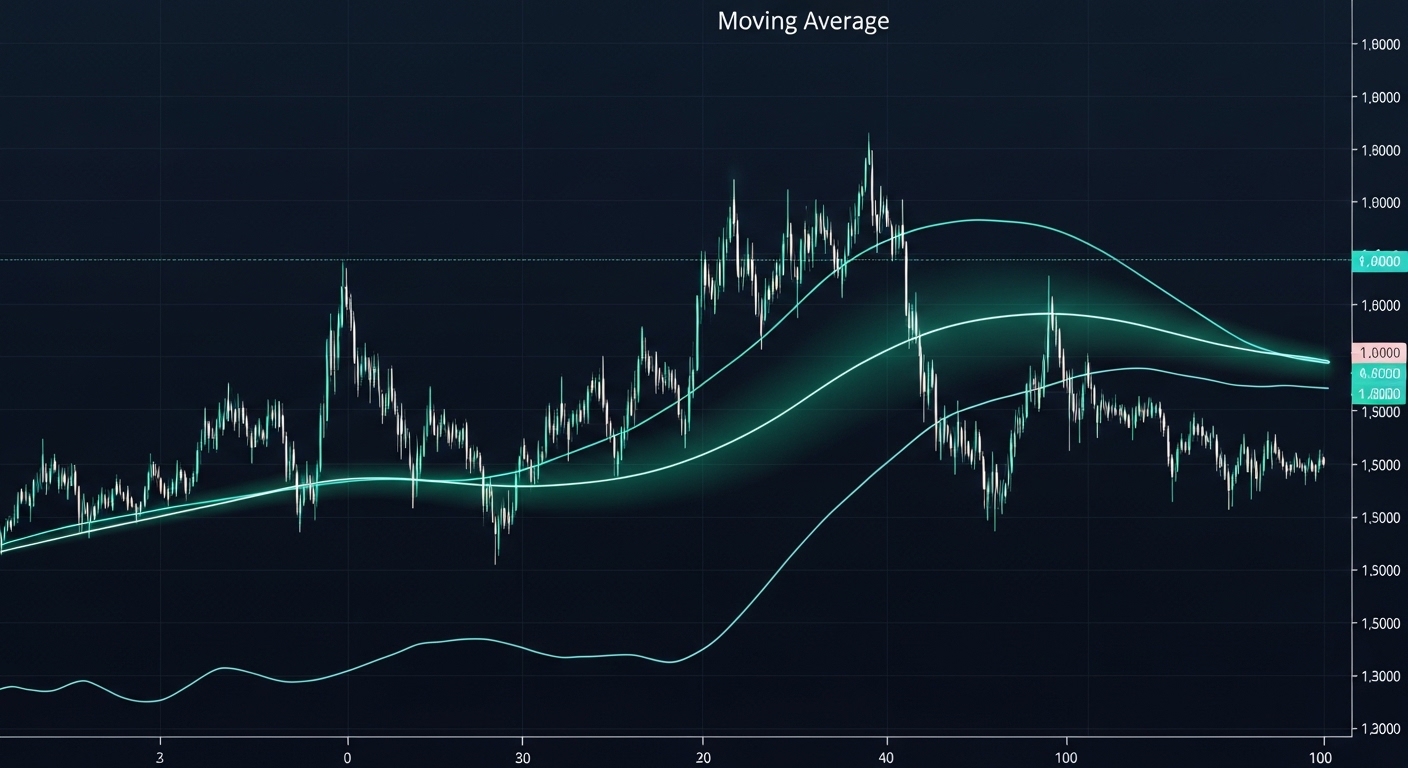Click the last candlestick at right end
This screenshot has height=768, width=1408.
[x=1322, y=461]
